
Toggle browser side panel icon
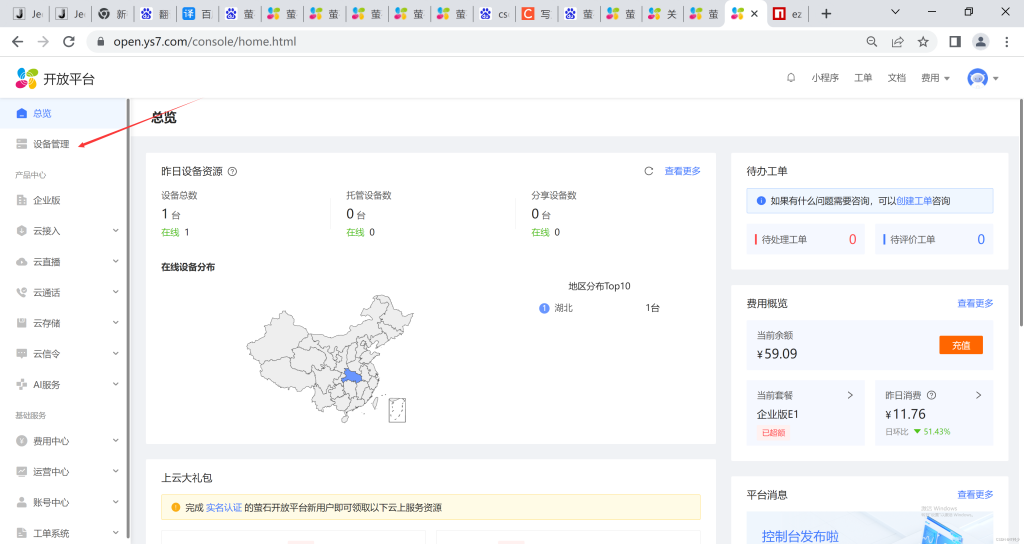coord(955,41)
